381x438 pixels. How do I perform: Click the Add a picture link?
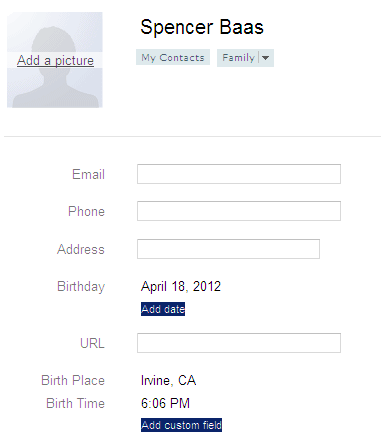click(x=55, y=60)
